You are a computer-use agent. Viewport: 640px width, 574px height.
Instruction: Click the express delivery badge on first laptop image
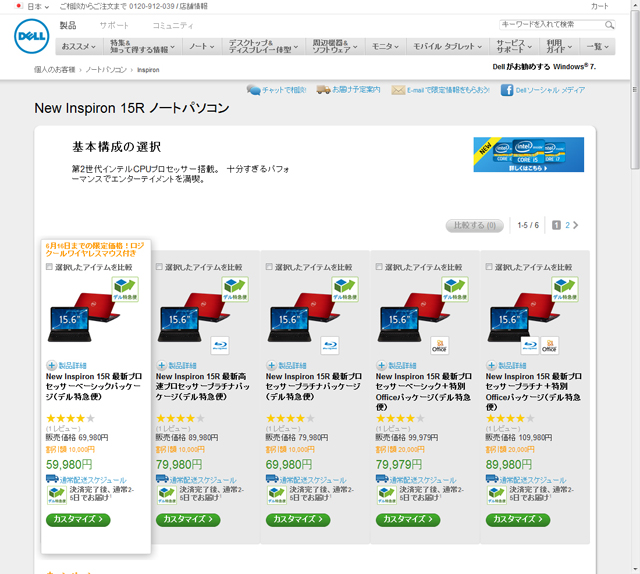click(x=125, y=289)
